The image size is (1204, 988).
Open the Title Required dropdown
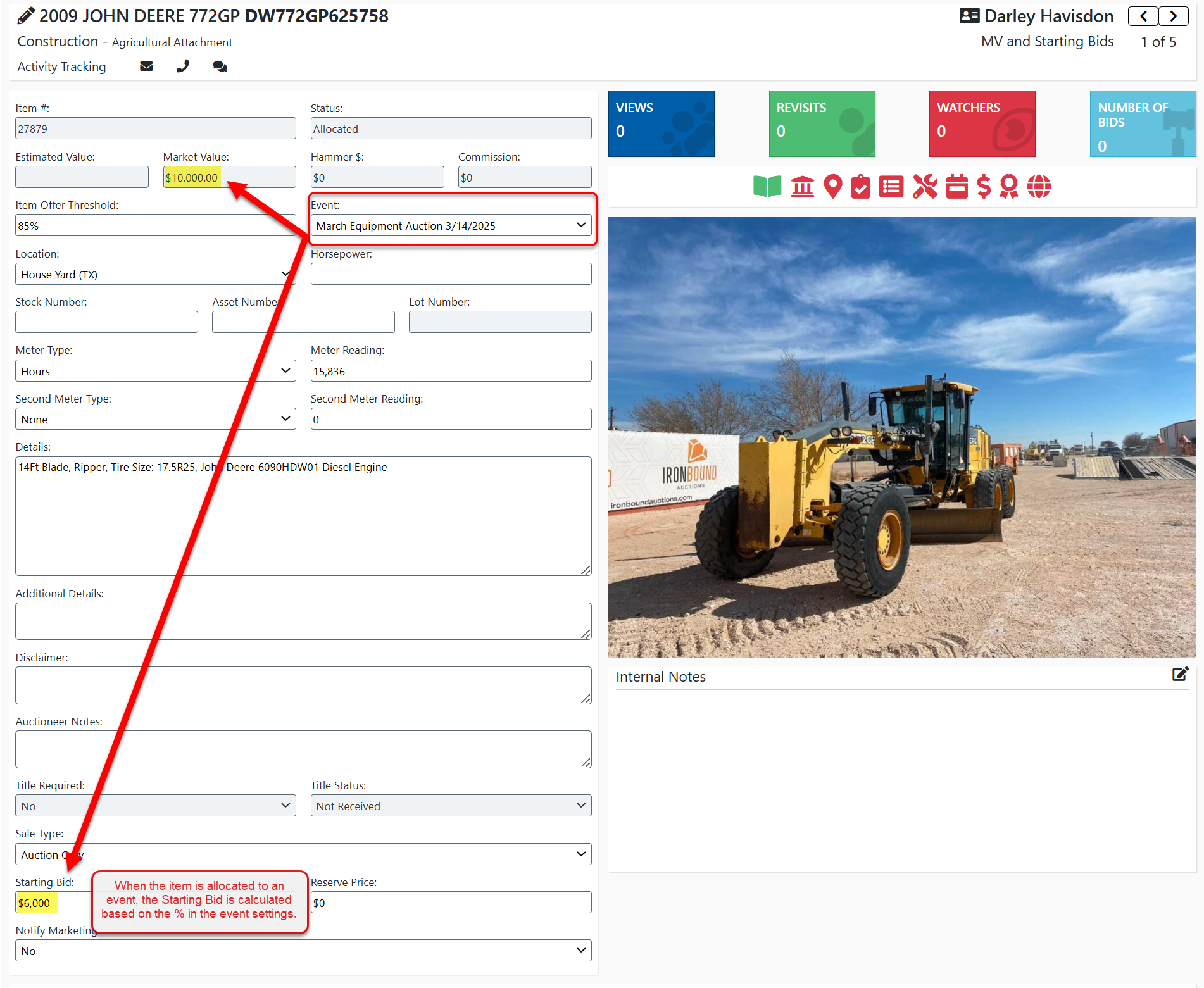pyautogui.click(x=155, y=806)
